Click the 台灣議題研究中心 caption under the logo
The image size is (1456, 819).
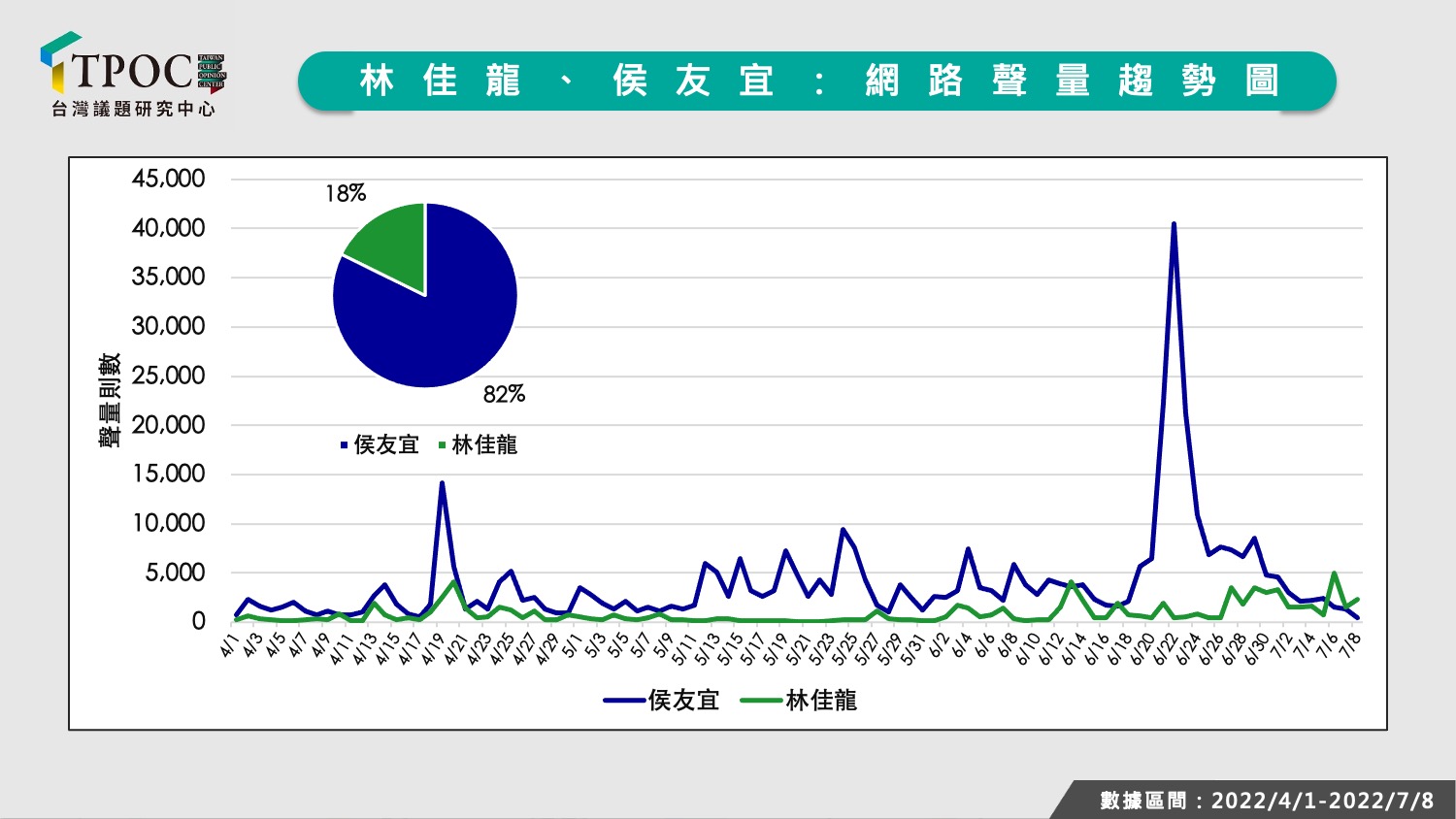click(x=133, y=110)
